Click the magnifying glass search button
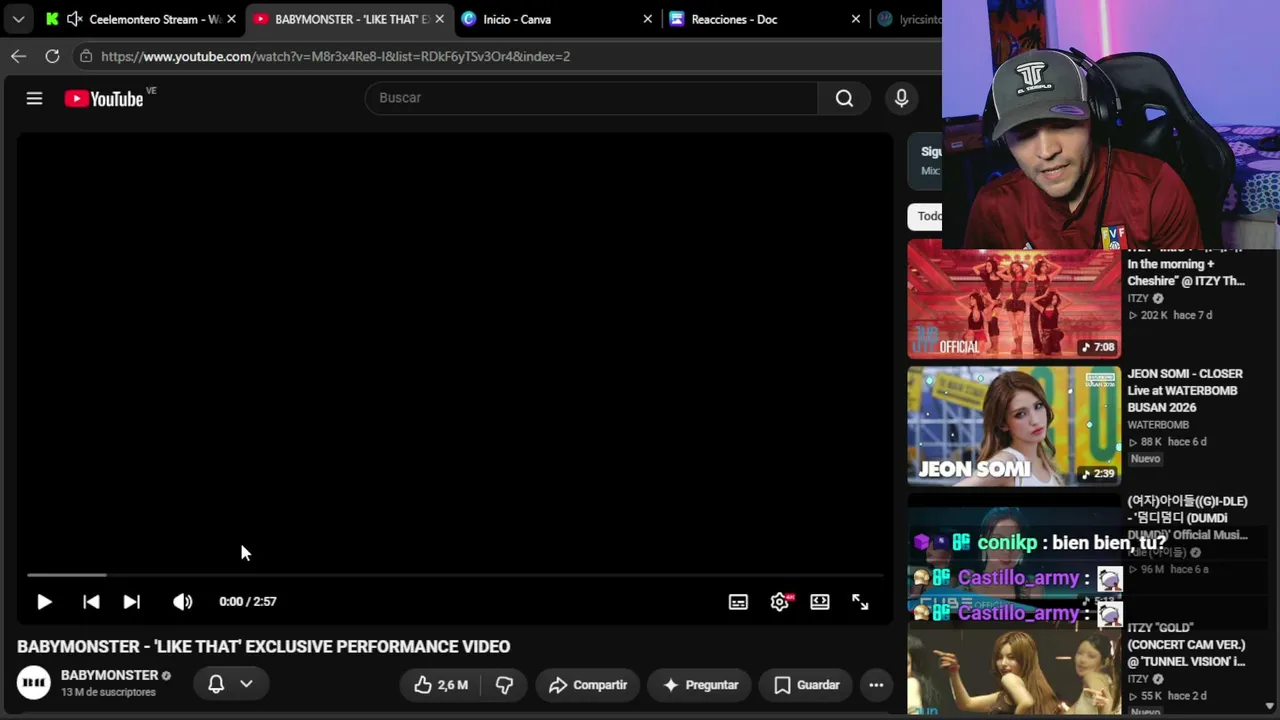The height and width of the screenshot is (720, 1280). (x=844, y=98)
